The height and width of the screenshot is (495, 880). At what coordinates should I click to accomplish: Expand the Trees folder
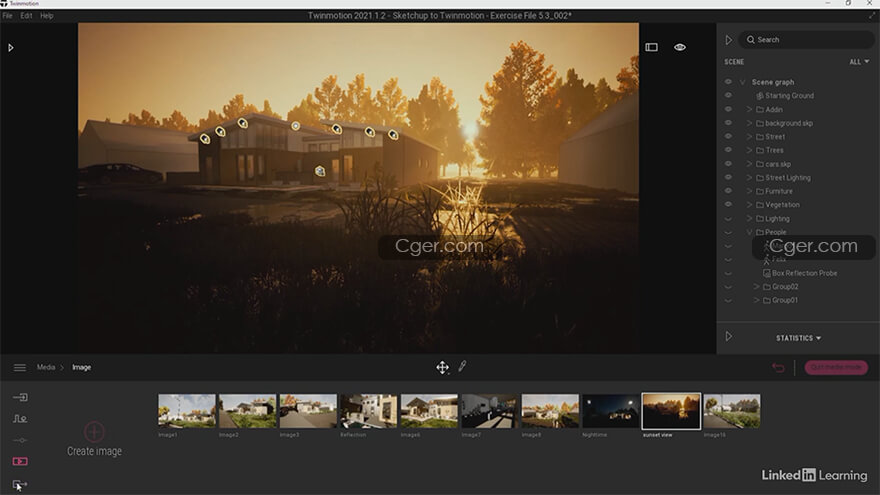749,150
